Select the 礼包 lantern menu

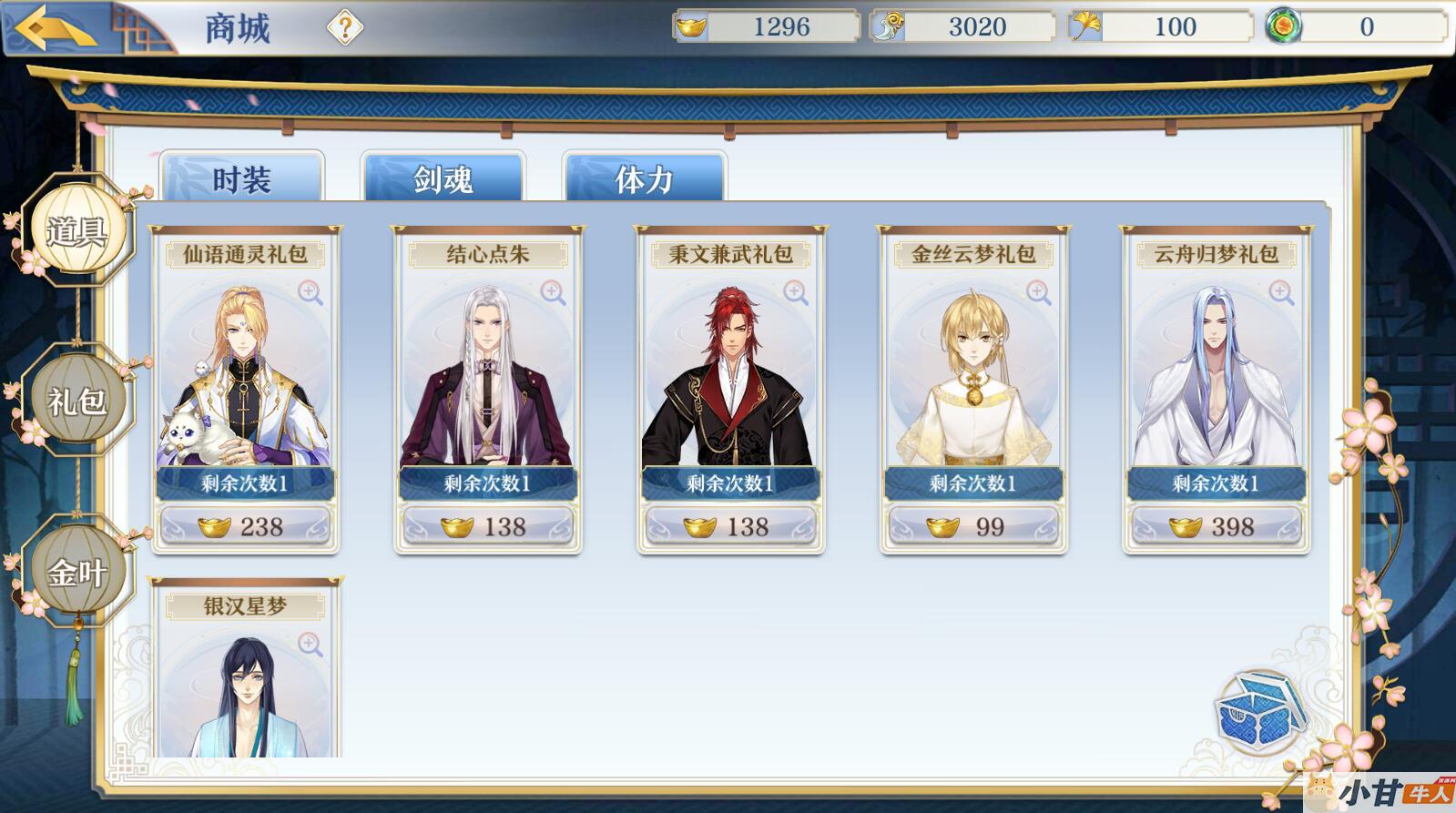coord(76,400)
